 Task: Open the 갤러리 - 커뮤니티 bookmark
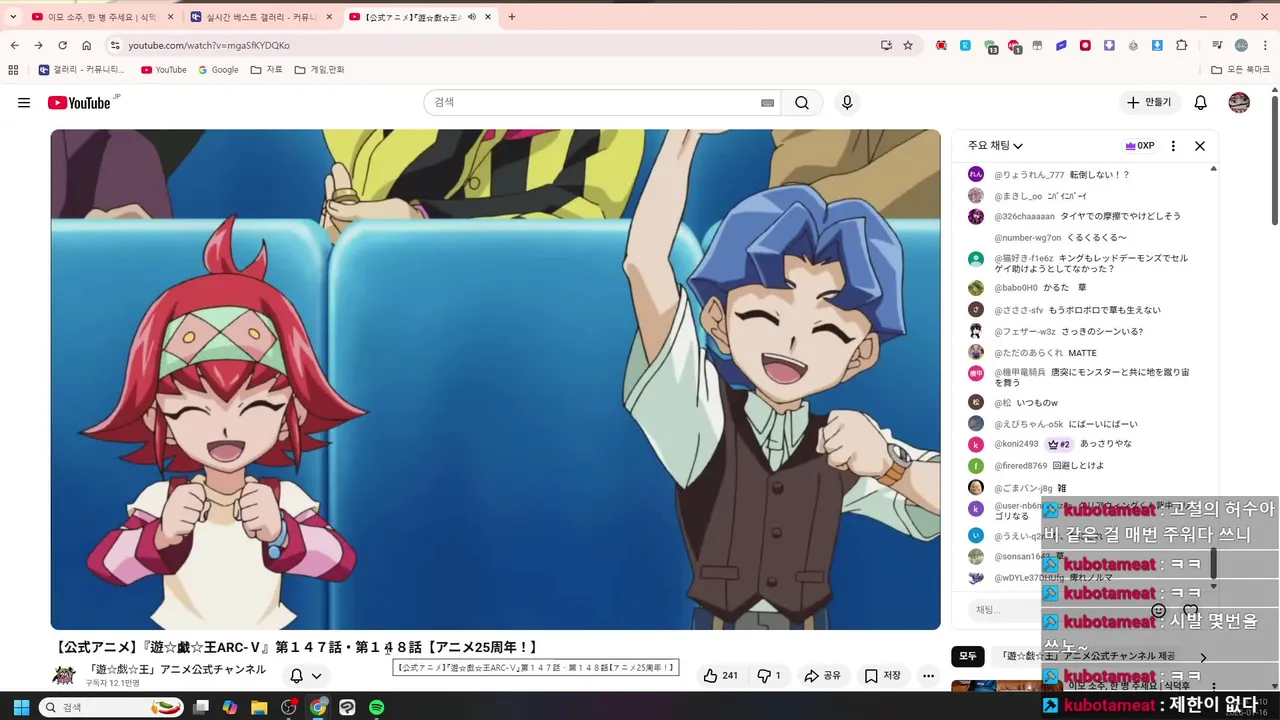coord(82,70)
